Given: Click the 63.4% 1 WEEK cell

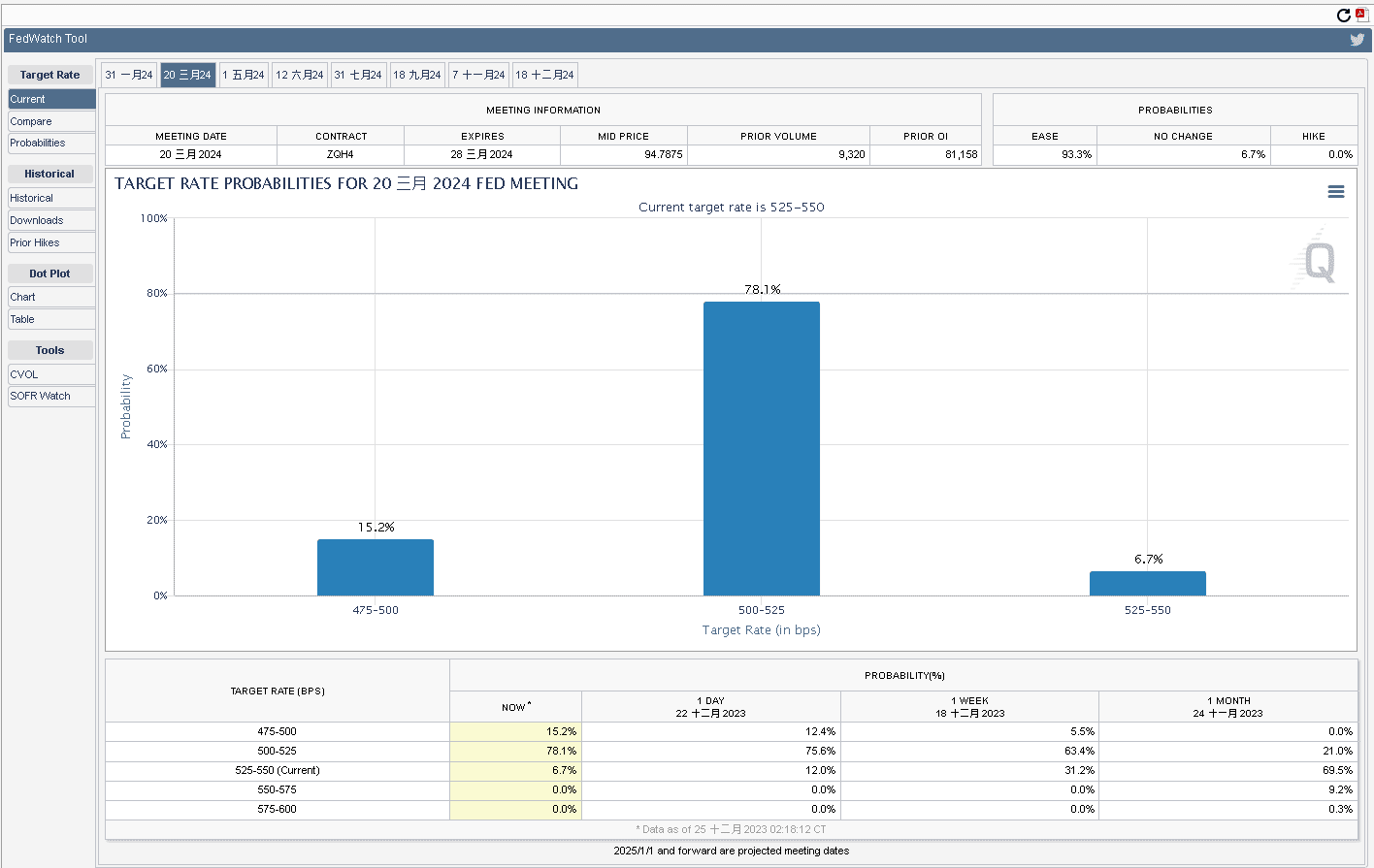Looking at the screenshot, I should point(970,751).
